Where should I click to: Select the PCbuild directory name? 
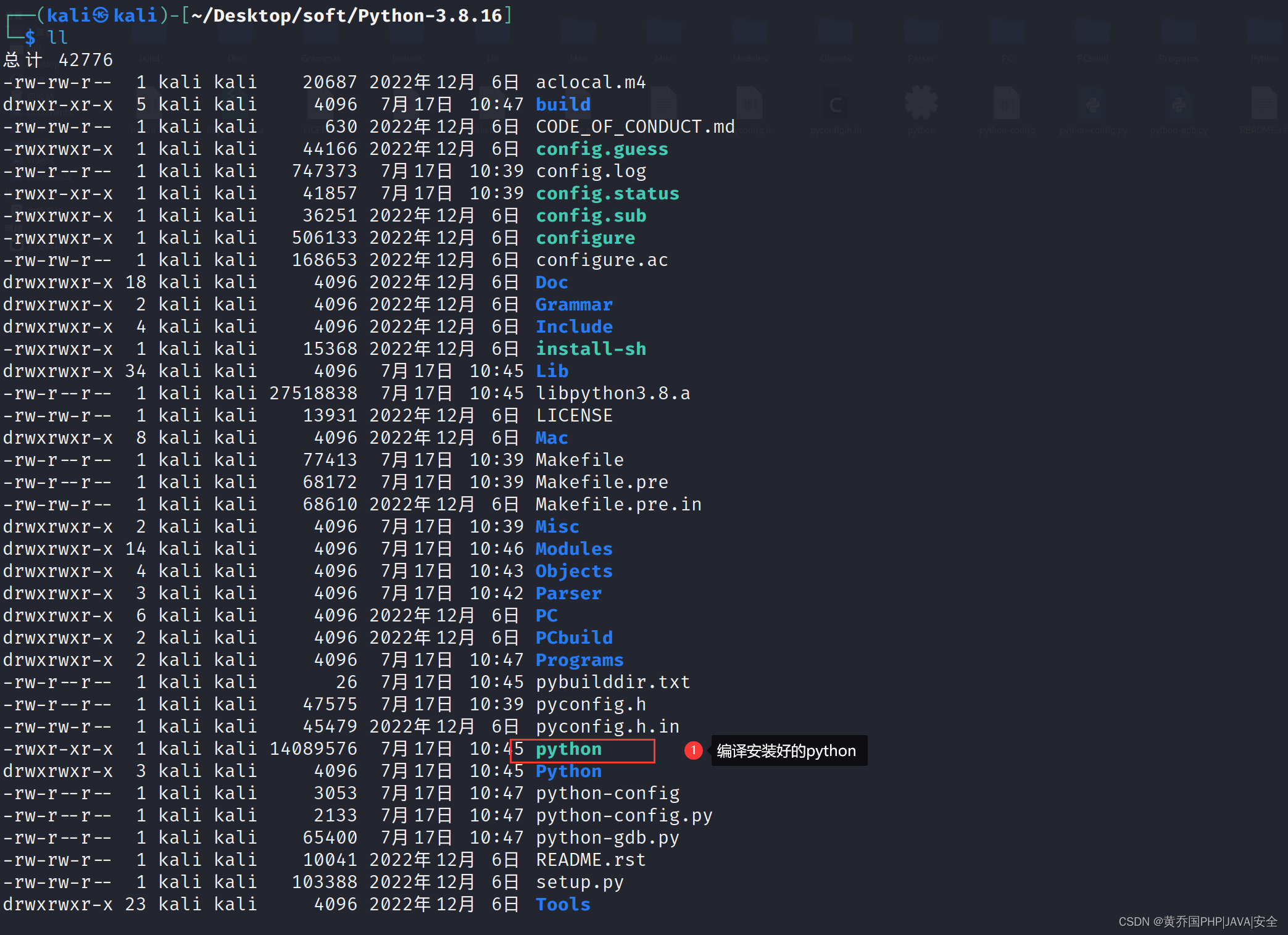point(574,638)
